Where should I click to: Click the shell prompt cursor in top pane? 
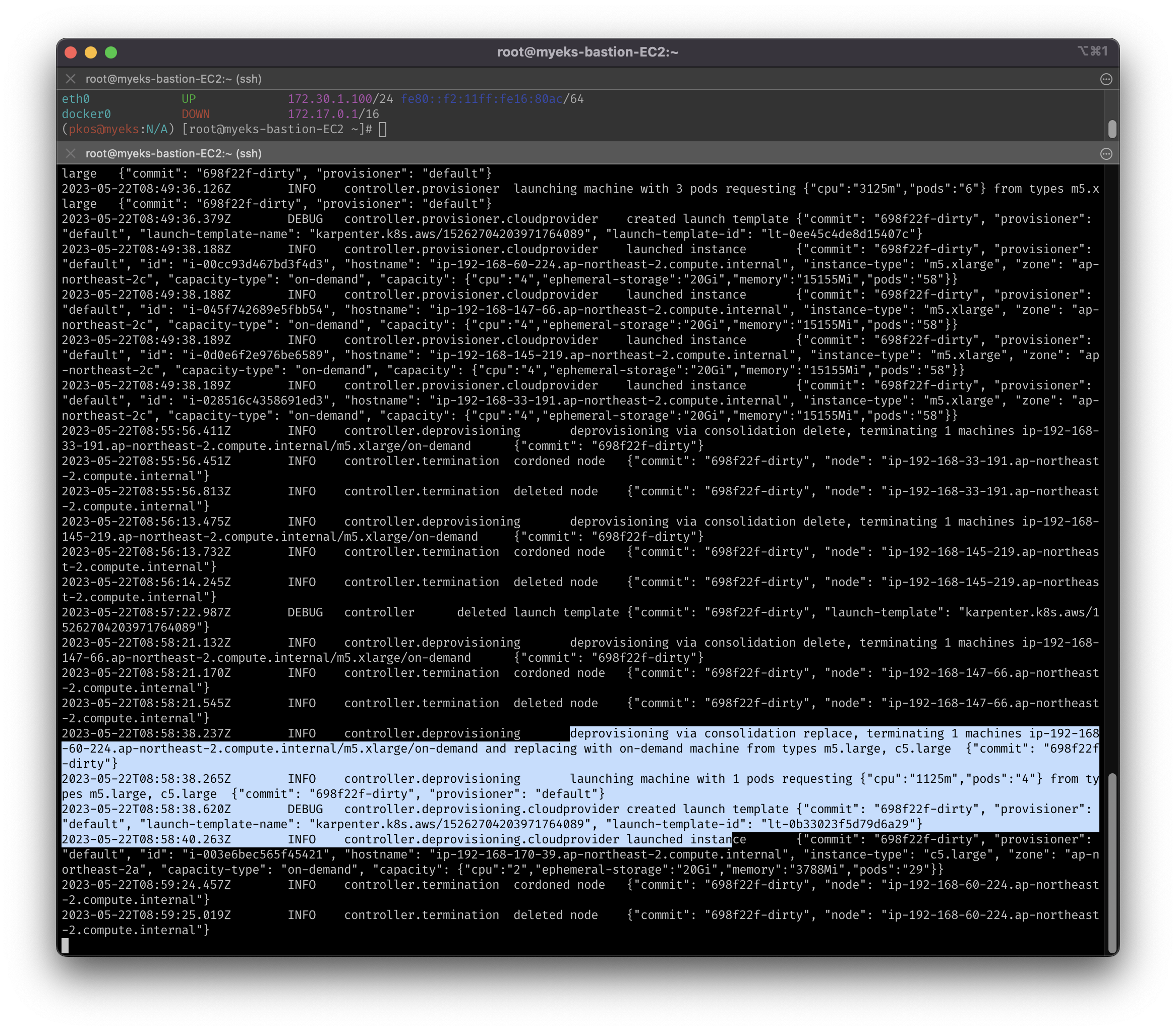(x=383, y=130)
